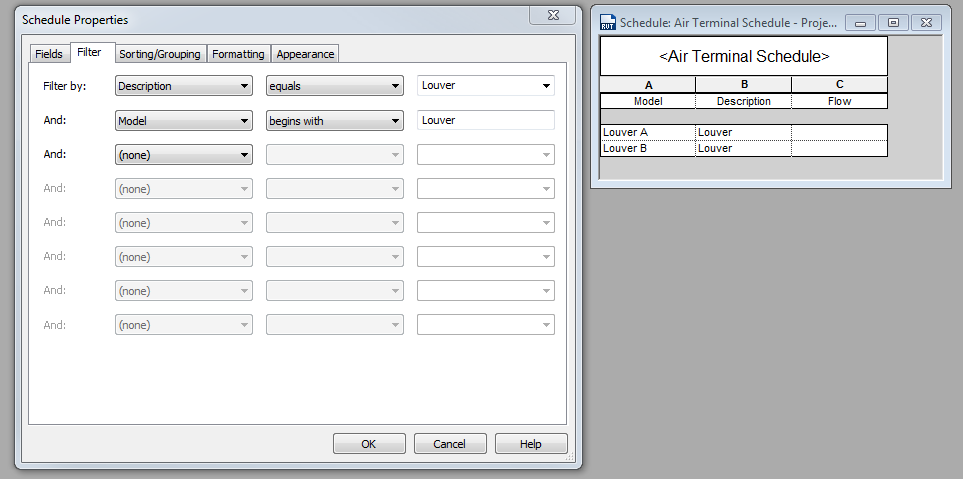Close the Air Terminal Schedule window
963x479 pixels.
point(926,23)
